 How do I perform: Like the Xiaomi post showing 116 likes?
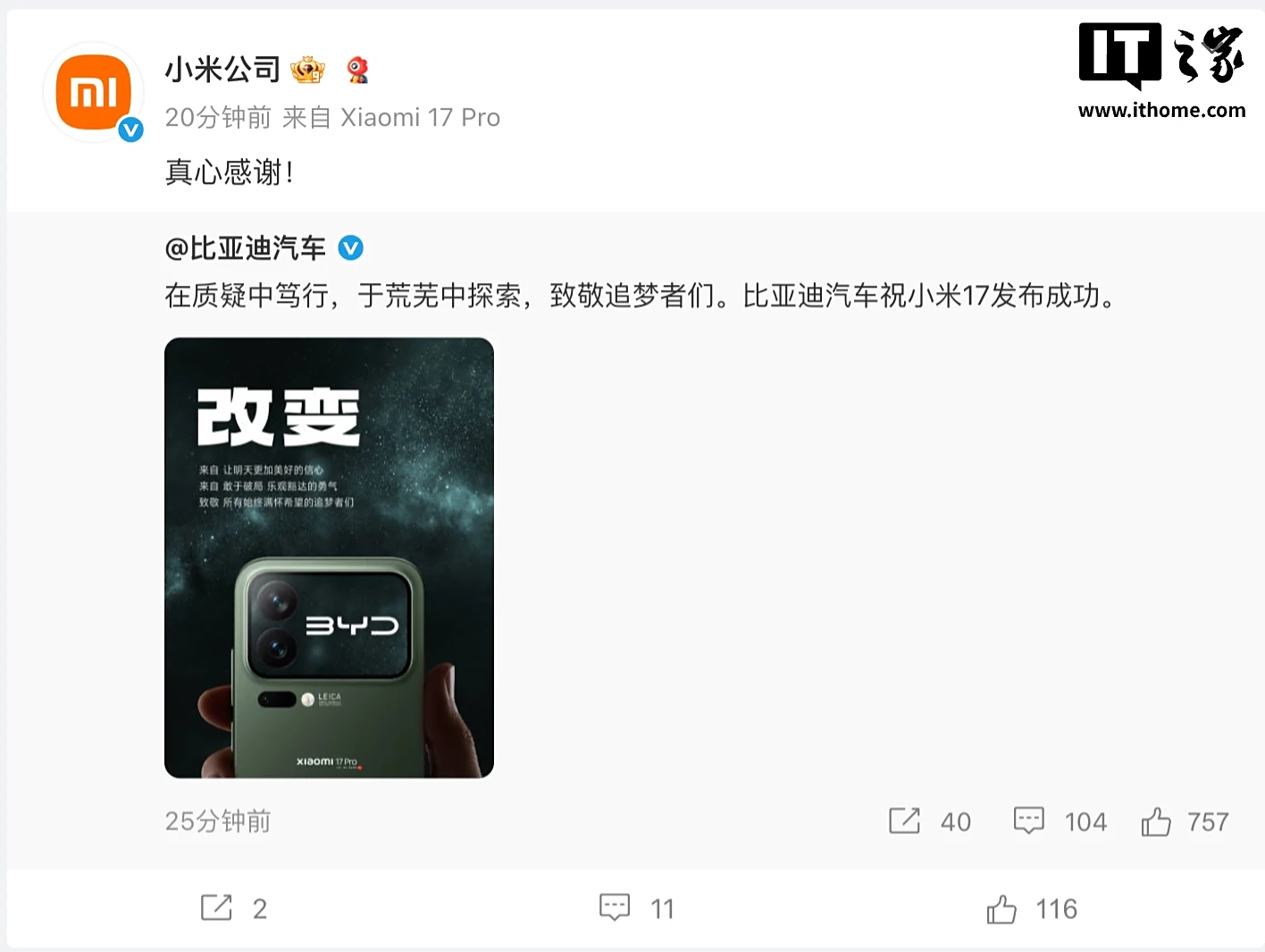pos(1001,909)
